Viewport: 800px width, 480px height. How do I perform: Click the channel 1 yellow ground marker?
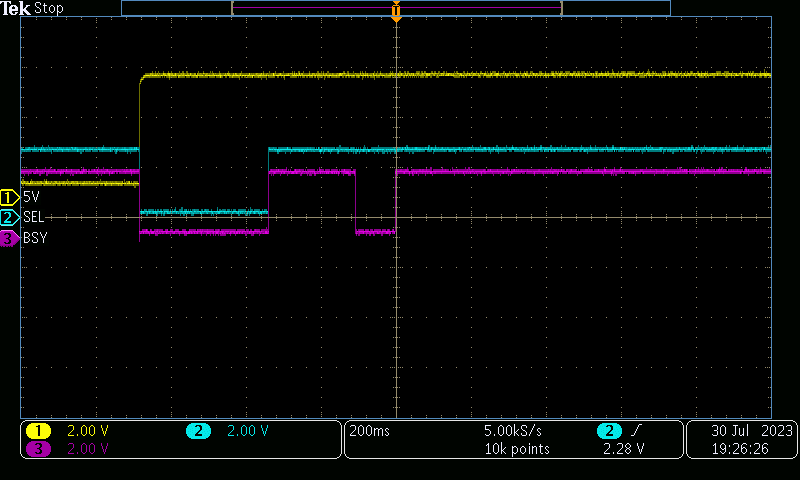(x=9, y=197)
